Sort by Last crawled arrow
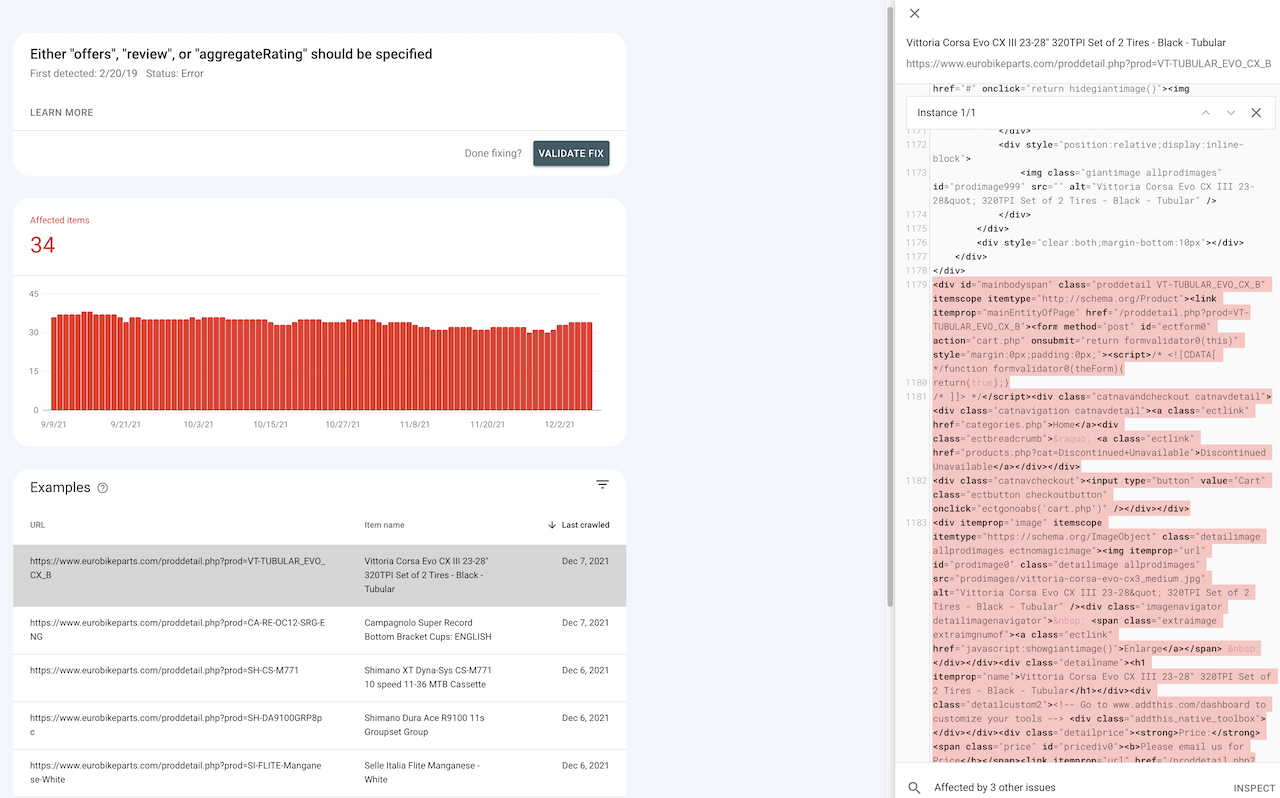 coord(553,525)
